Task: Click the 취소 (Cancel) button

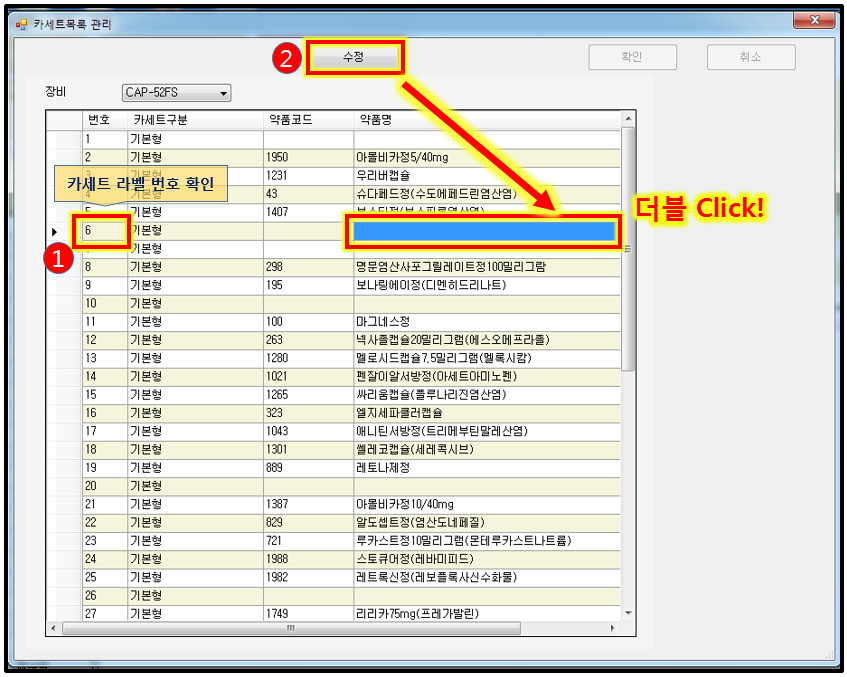Action: [x=750, y=58]
